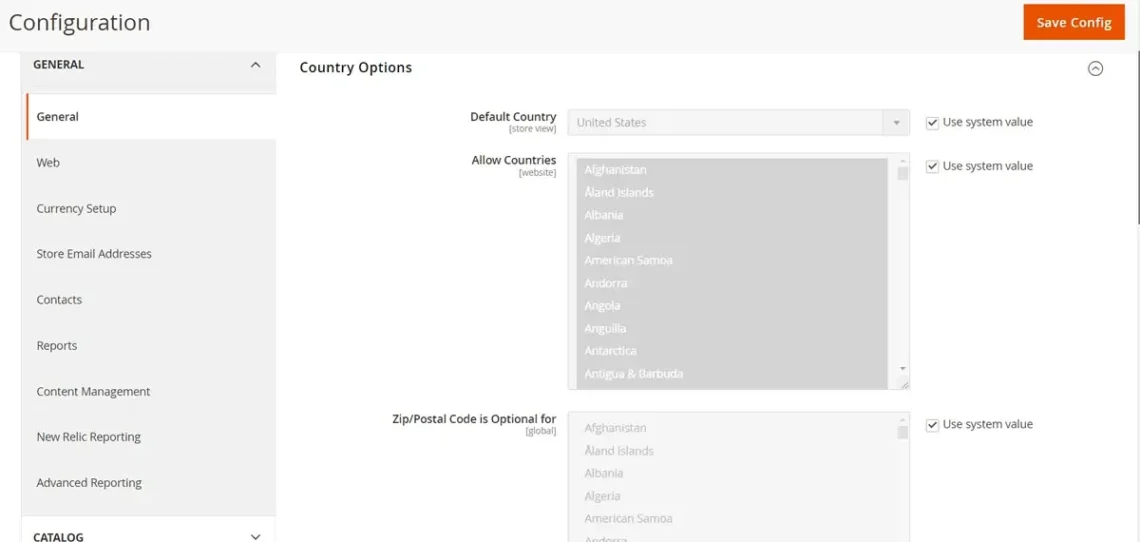Open the Default Country dropdown
This screenshot has height=542, width=1140.
pos(738,123)
